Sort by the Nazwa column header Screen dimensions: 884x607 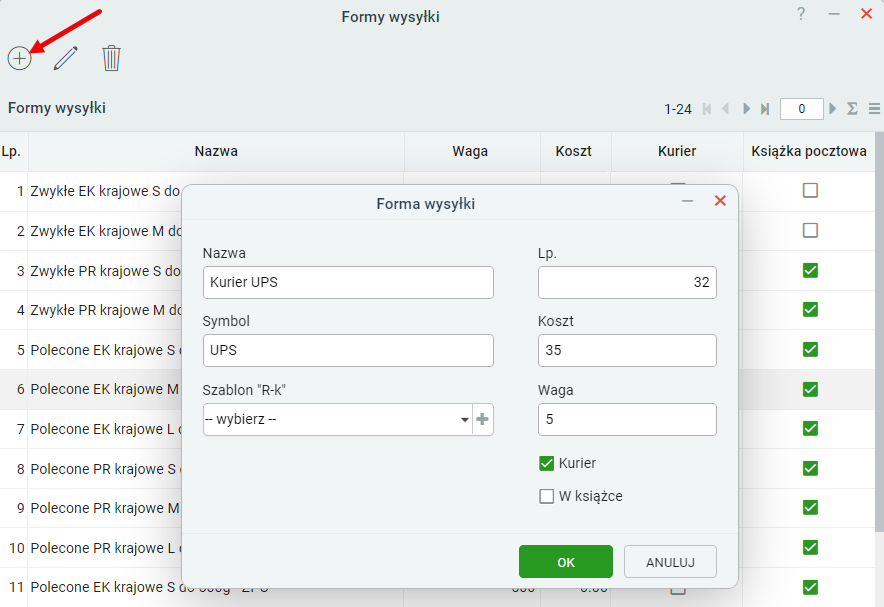pos(216,151)
